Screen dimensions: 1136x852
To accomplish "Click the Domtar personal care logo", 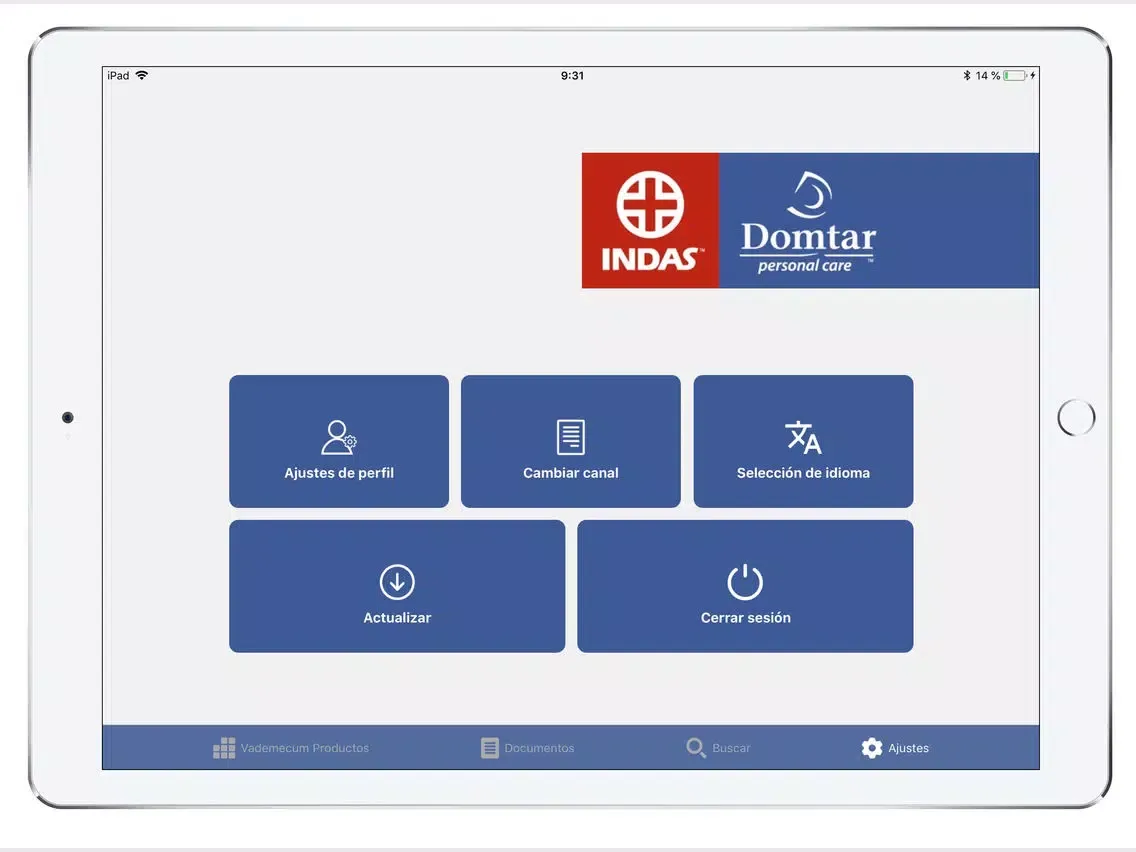I will tap(808, 222).
